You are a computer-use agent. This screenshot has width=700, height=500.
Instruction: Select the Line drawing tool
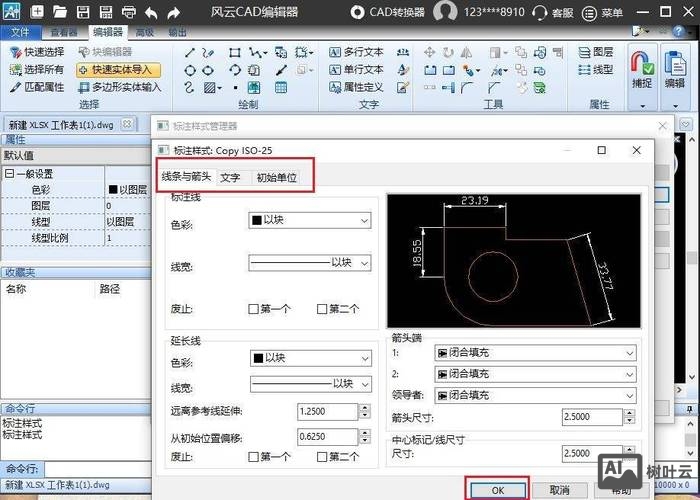click(x=189, y=53)
